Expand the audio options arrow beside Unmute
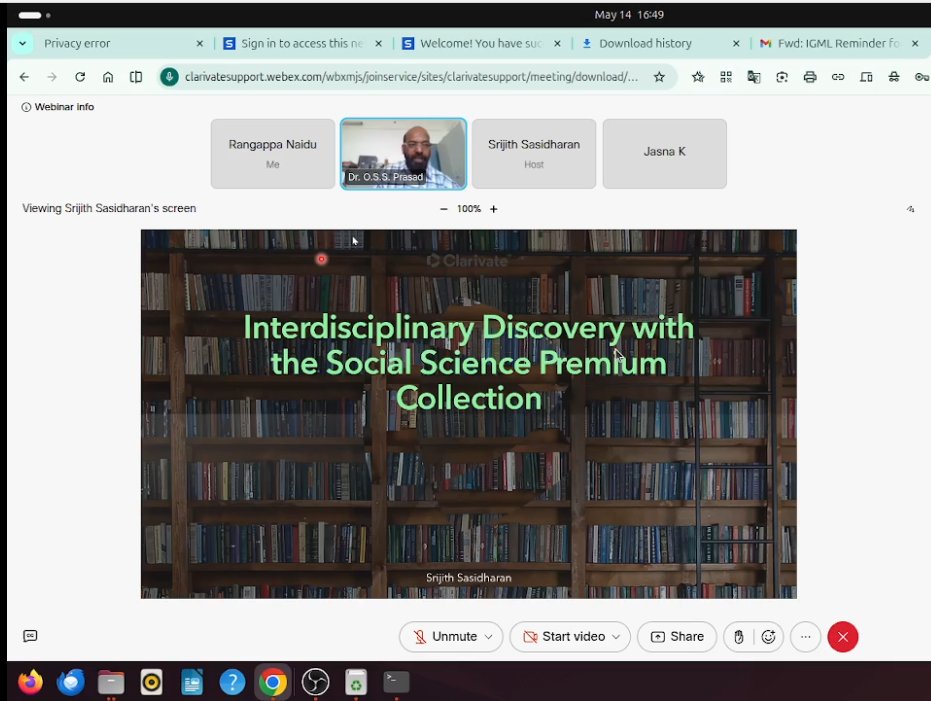This screenshot has width=931, height=701. pyautogui.click(x=489, y=636)
